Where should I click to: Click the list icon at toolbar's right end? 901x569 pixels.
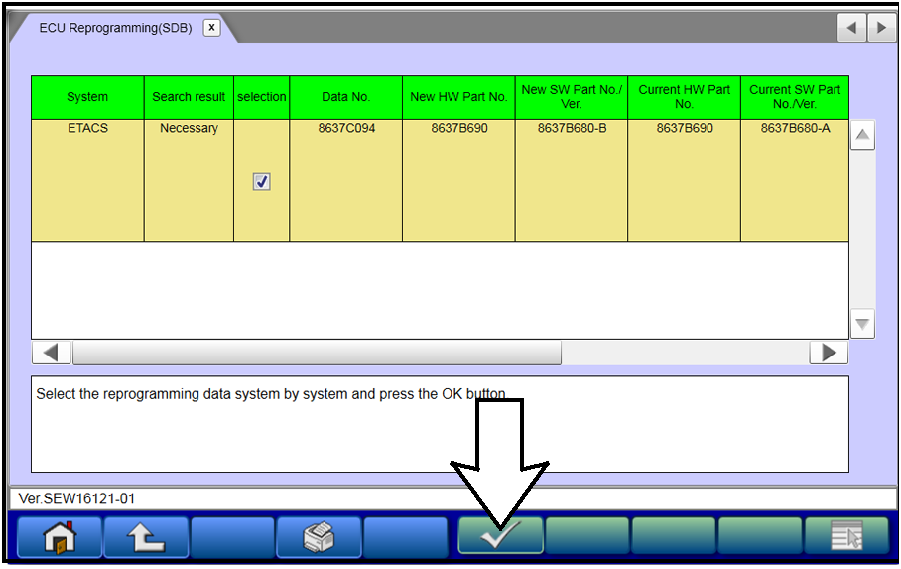846,537
